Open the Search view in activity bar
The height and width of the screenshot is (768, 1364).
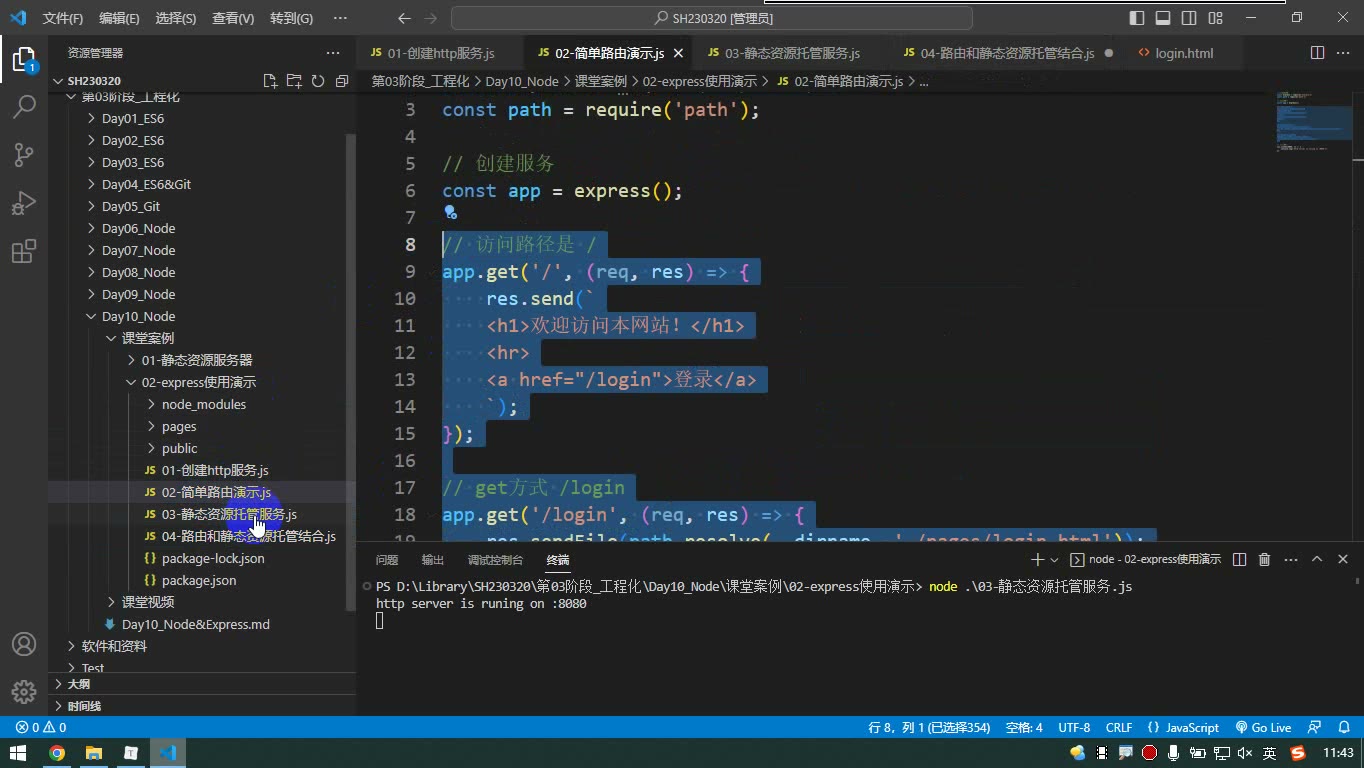(x=24, y=106)
